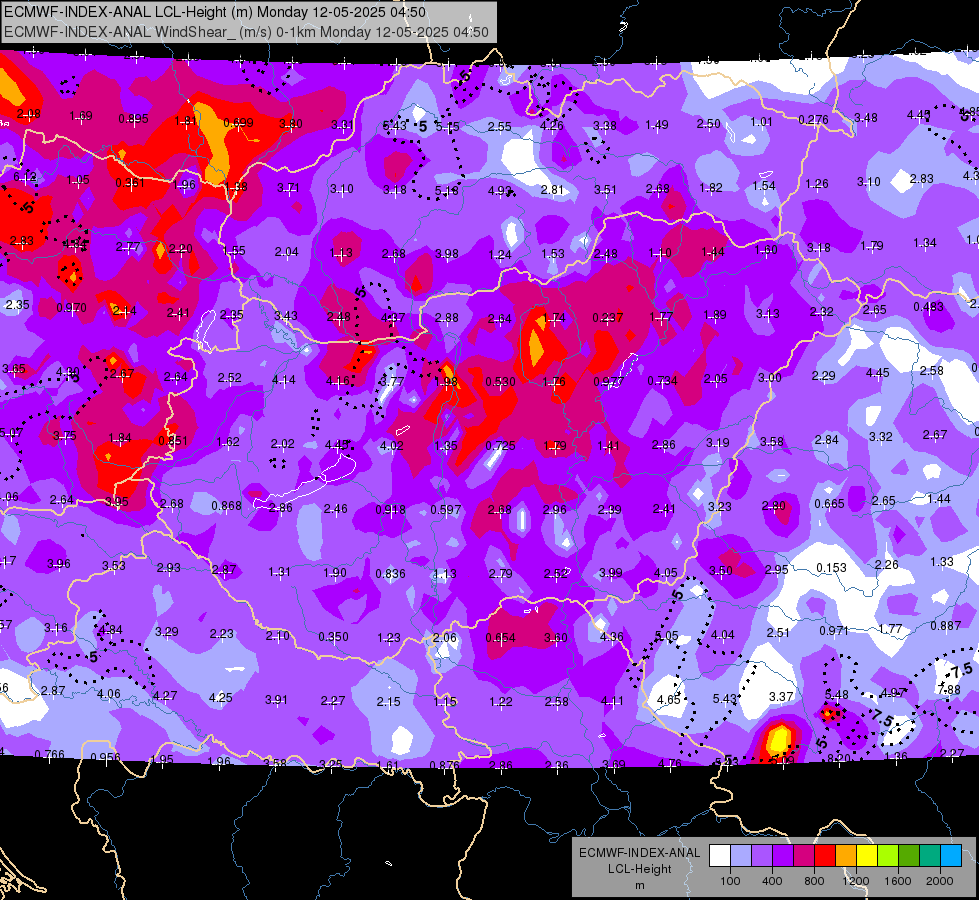This screenshot has height=900, width=979.
Task: Click the wind shear value 0.597
Action: [x=446, y=510]
